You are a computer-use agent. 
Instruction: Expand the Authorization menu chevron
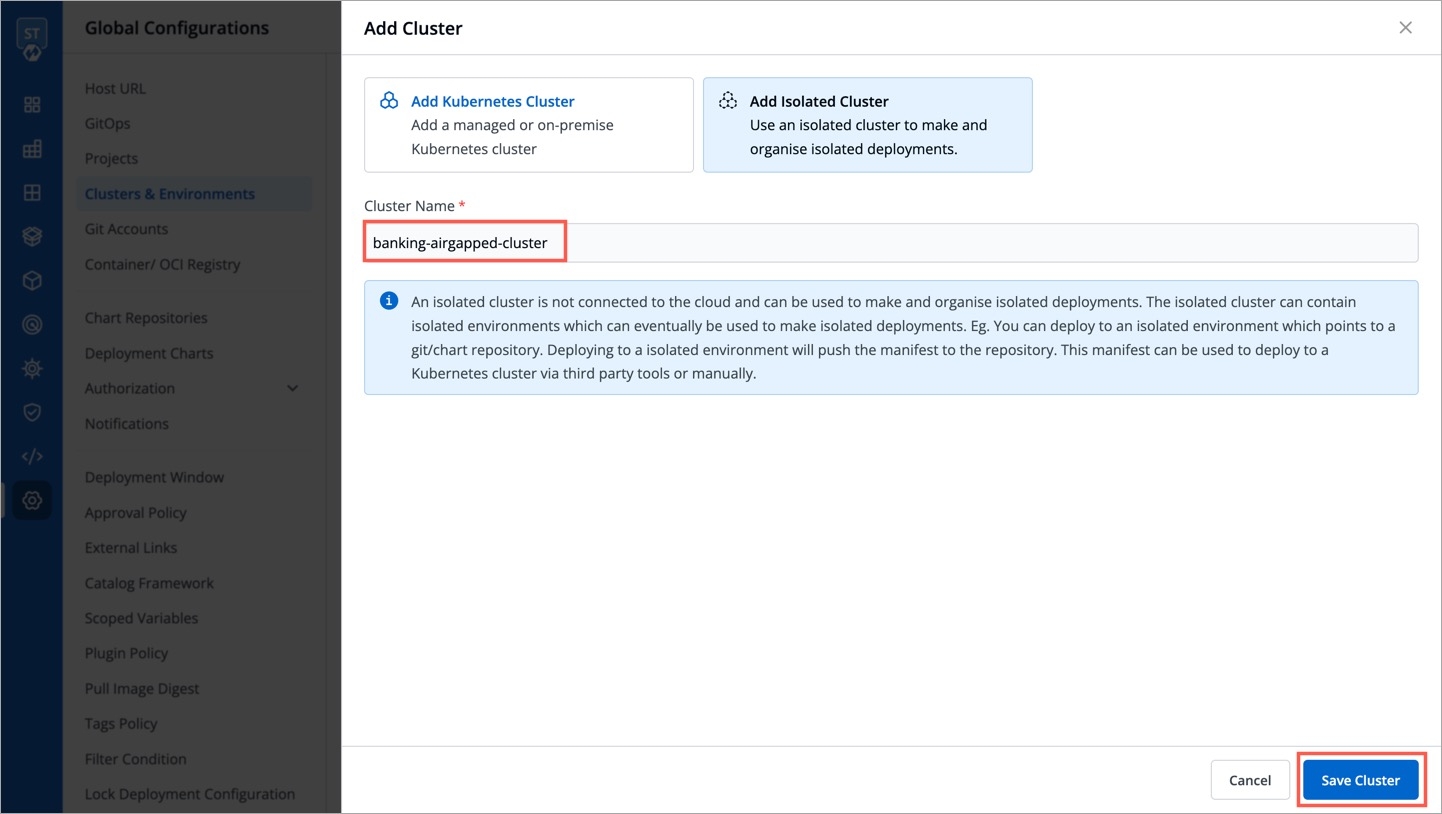(293, 388)
